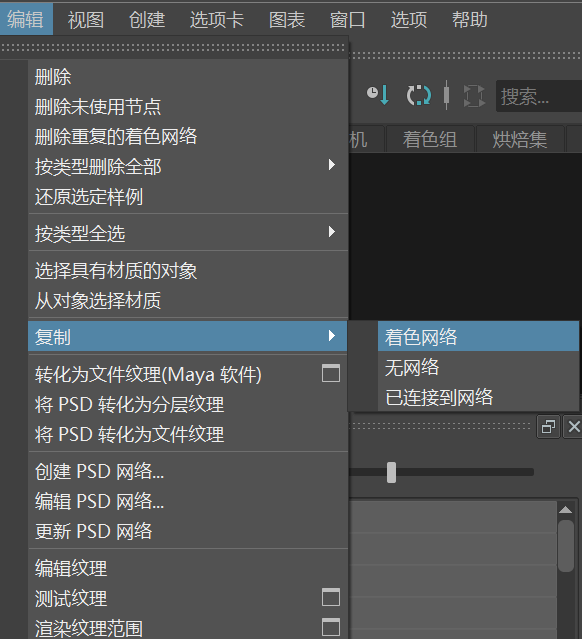
Task: Click the circular refresh arrows toolbar icon
Action: point(419,95)
